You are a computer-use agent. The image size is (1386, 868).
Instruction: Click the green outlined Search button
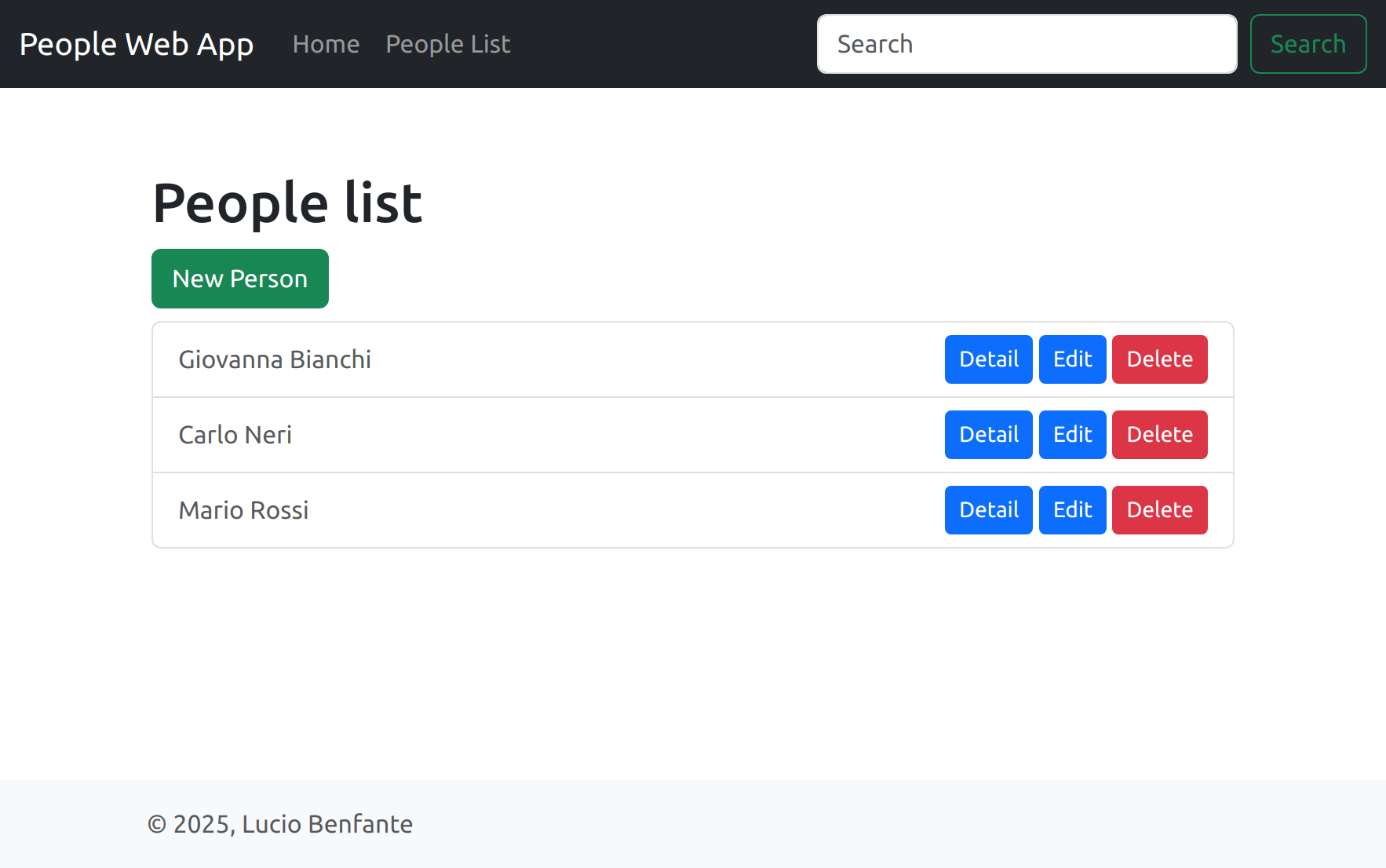(x=1308, y=44)
